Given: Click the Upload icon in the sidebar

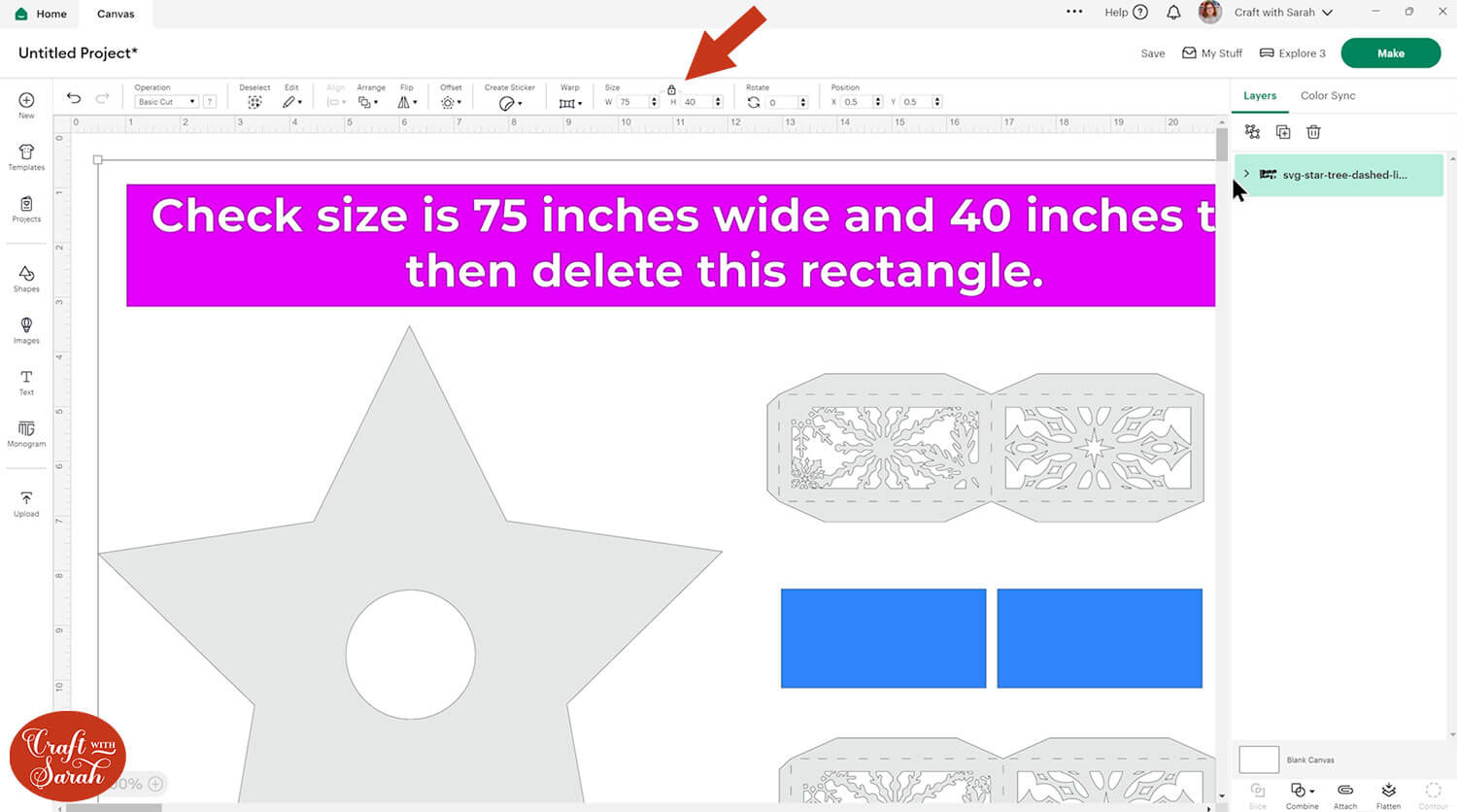Looking at the screenshot, I should 26,502.
